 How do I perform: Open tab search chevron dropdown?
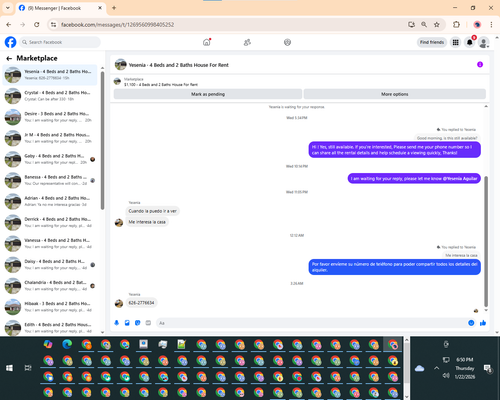pos(8,8)
